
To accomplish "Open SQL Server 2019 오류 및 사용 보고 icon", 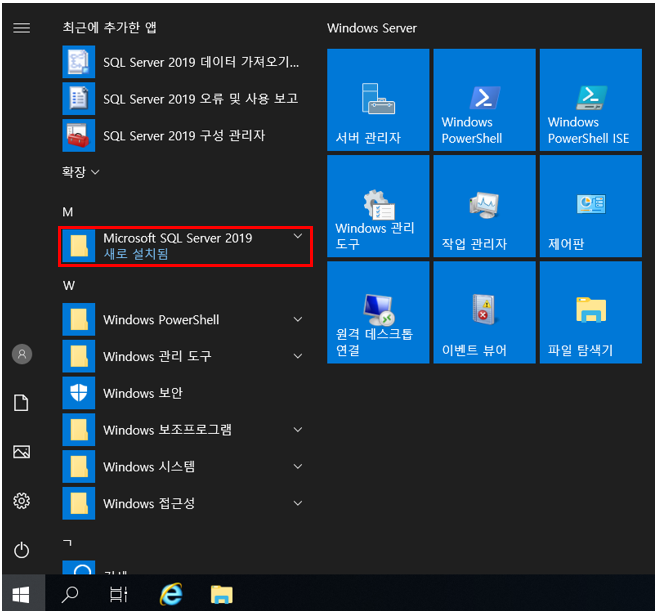I will pyautogui.click(x=79, y=99).
